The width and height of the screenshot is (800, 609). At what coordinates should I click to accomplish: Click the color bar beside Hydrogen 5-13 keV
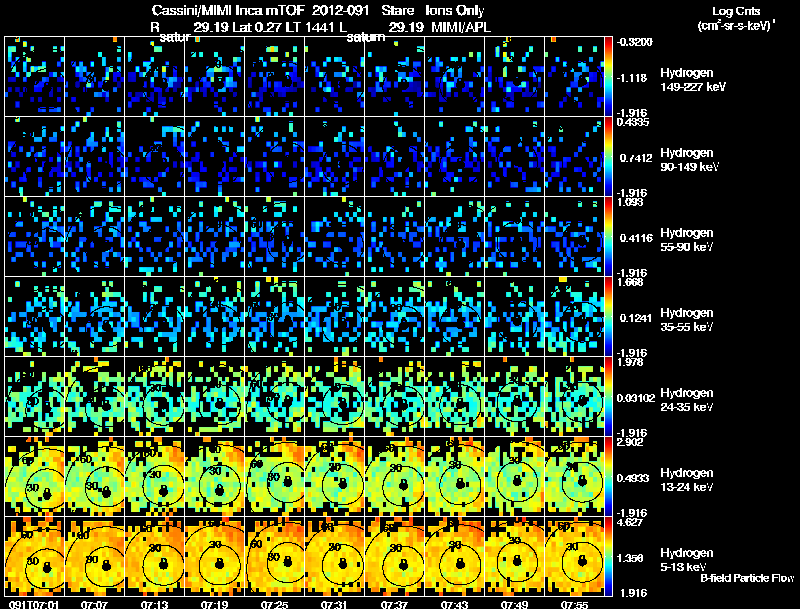608,556
